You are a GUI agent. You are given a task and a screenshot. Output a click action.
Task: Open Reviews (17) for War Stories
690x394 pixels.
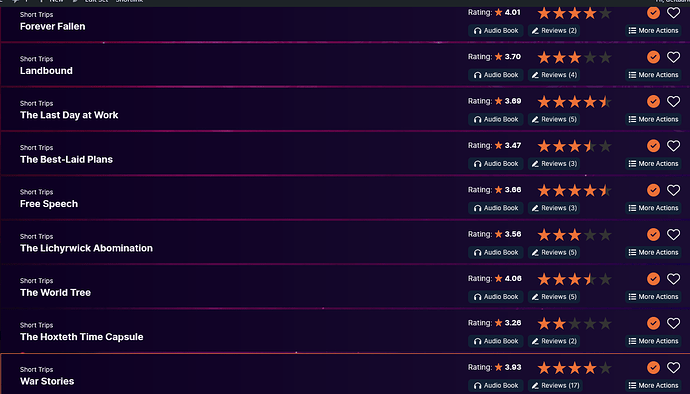[x=555, y=386]
